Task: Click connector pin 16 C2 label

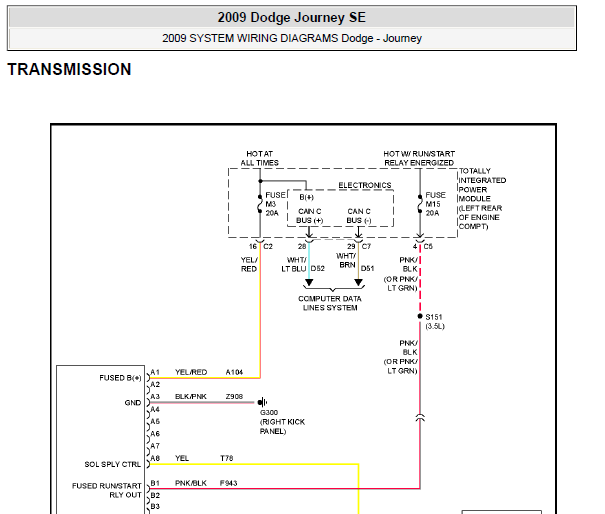Action: pyautogui.click(x=260, y=246)
